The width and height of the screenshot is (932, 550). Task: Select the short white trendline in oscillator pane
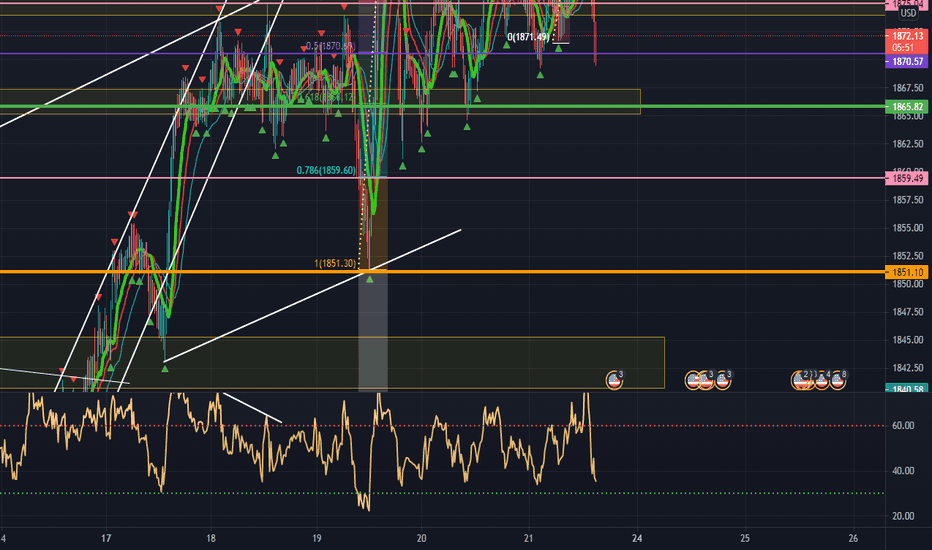pyautogui.click(x=252, y=407)
